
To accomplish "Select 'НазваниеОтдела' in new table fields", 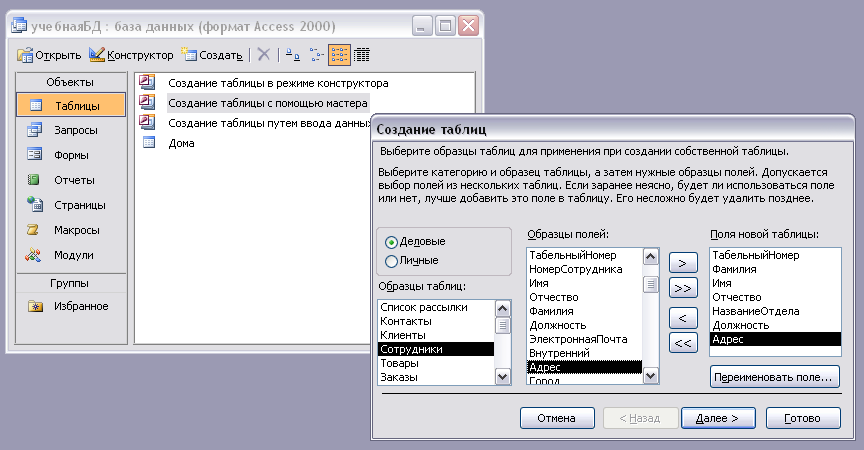I will [x=775, y=311].
